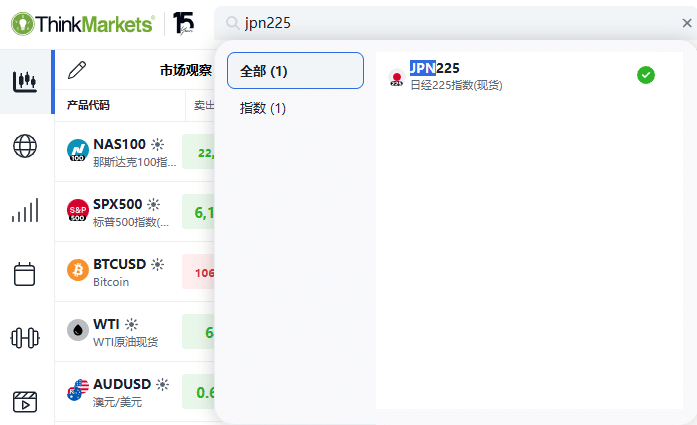Open the globe markets sidebar icon
Screen dimensions: 697x425
pos(25,146)
